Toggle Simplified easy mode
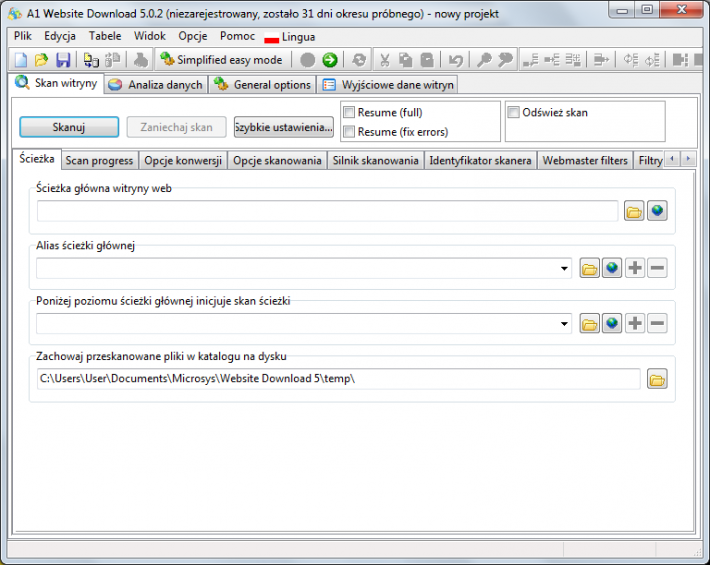 click(x=221, y=60)
